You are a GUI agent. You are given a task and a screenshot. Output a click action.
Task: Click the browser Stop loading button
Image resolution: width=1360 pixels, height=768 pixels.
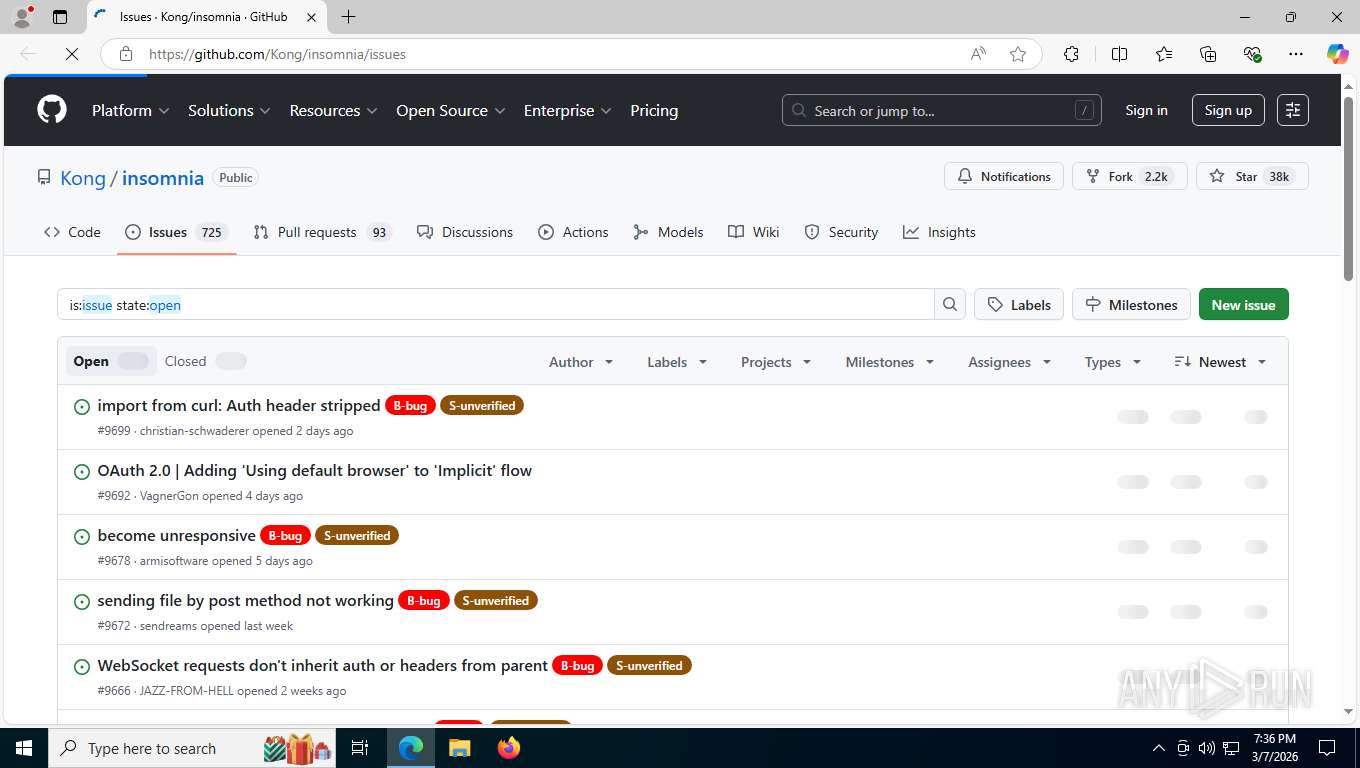(x=72, y=54)
